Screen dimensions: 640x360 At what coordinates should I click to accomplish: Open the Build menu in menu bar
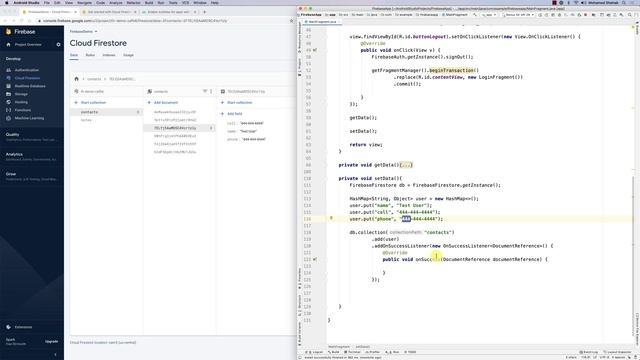pyautogui.click(x=149, y=3)
